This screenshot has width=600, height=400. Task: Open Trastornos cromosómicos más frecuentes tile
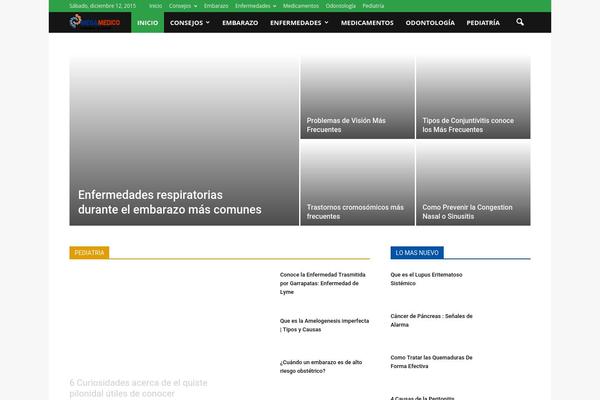(x=355, y=212)
